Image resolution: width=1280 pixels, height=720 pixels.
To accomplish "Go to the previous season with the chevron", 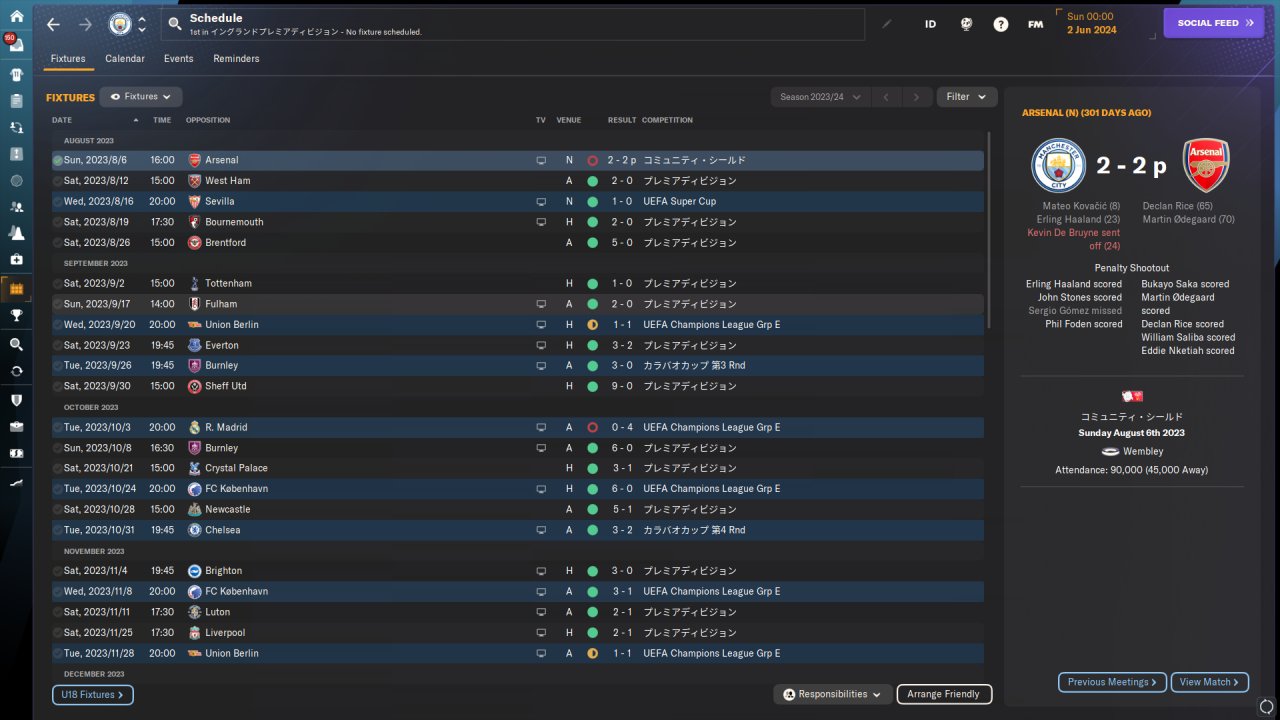I will click(886, 97).
